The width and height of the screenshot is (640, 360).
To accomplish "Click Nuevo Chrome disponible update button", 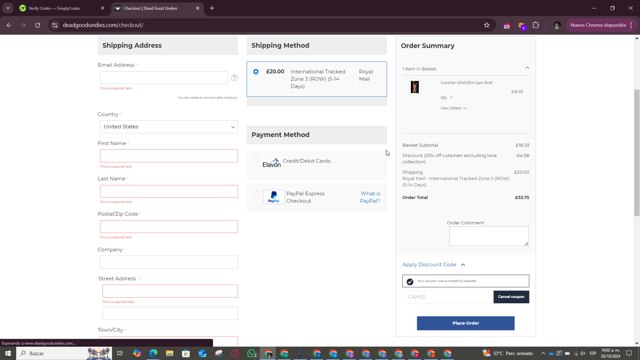I will coord(598,25).
